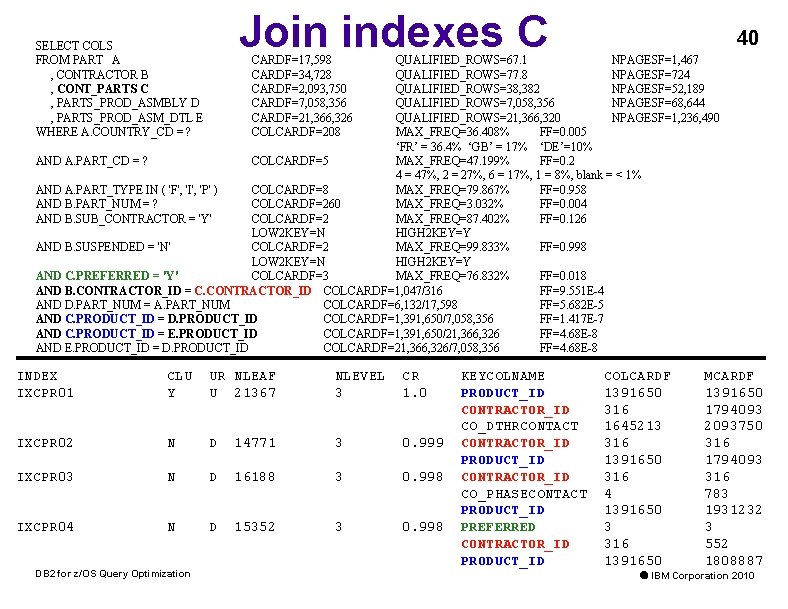Click 'CARDF=2,093,750' value
The width and height of the screenshot is (788, 609).
coord(299,88)
